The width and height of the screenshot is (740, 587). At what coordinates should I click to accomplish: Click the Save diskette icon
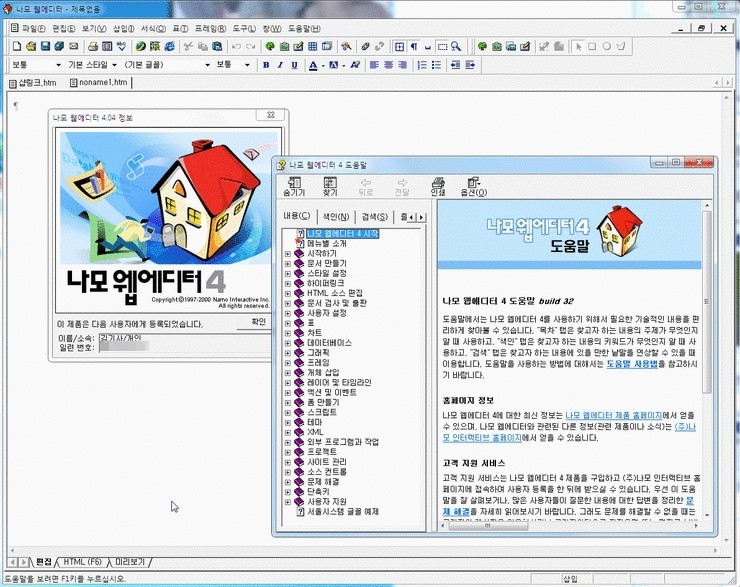[x=45, y=46]
